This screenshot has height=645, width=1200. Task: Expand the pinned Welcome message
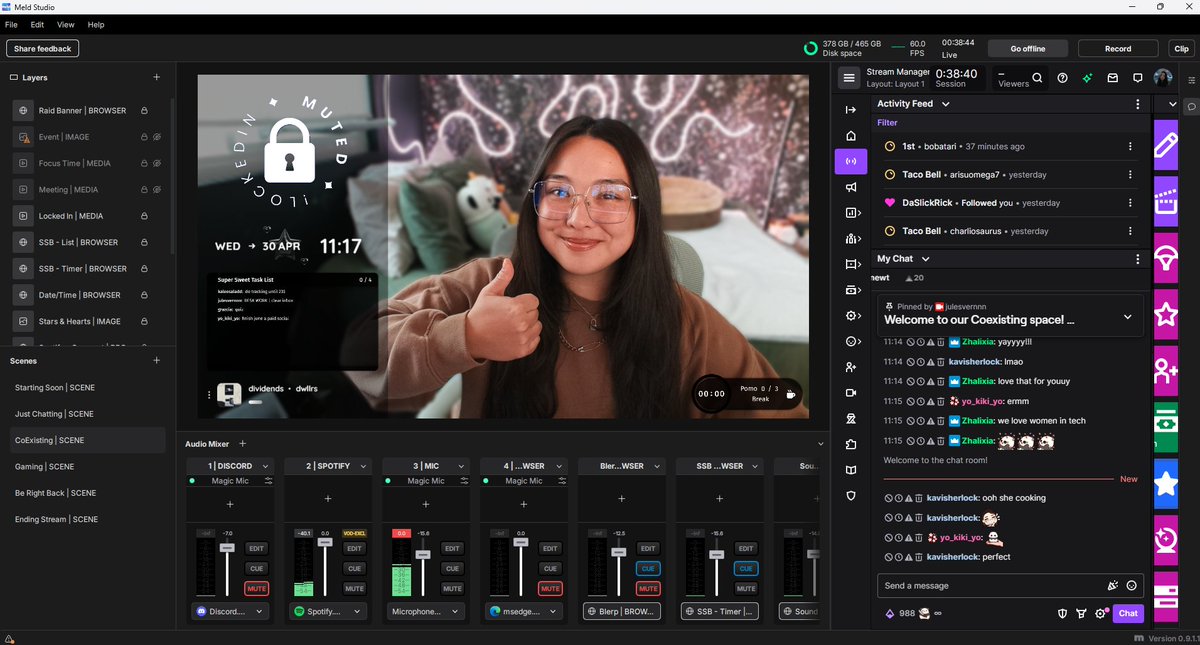click(1128, 317)
